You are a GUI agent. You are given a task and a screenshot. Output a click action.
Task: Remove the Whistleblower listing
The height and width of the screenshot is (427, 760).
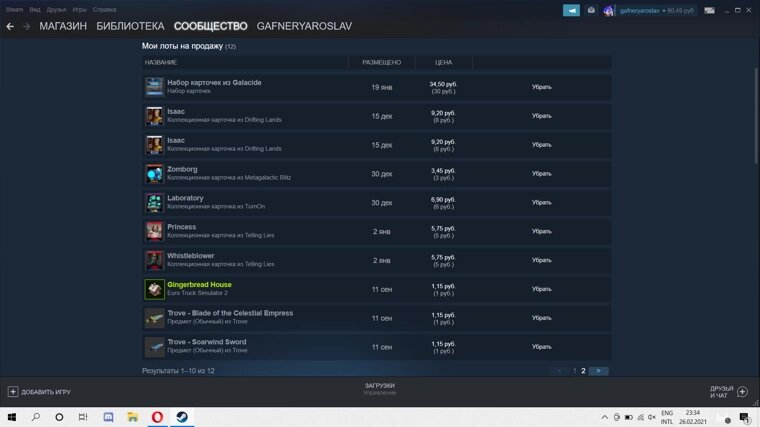pyautogui.click(x=541, y=260)
